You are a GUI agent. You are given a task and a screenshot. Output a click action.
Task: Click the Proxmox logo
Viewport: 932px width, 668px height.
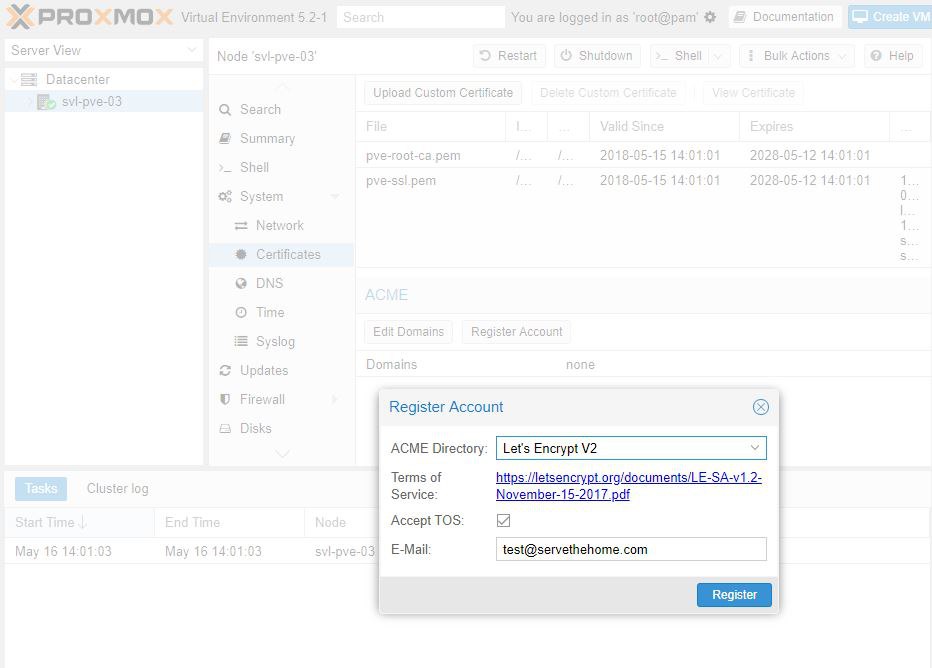pyautogui.click(x=89, y=17)
